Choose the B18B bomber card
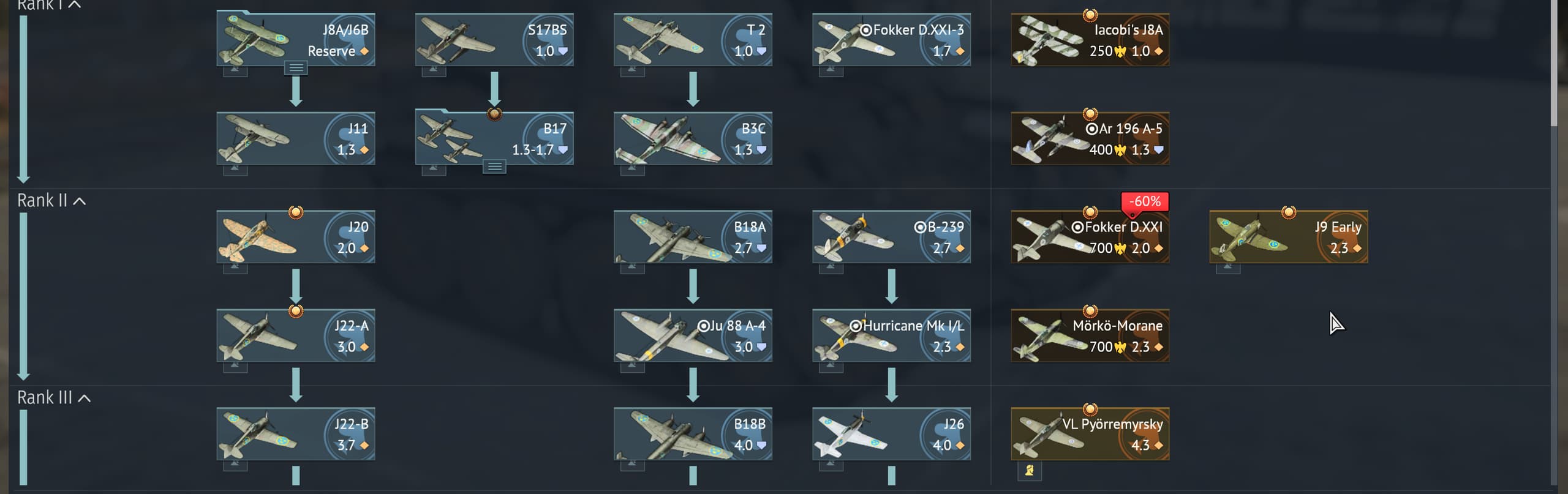 pyautogui.click(x=693, y=434)
